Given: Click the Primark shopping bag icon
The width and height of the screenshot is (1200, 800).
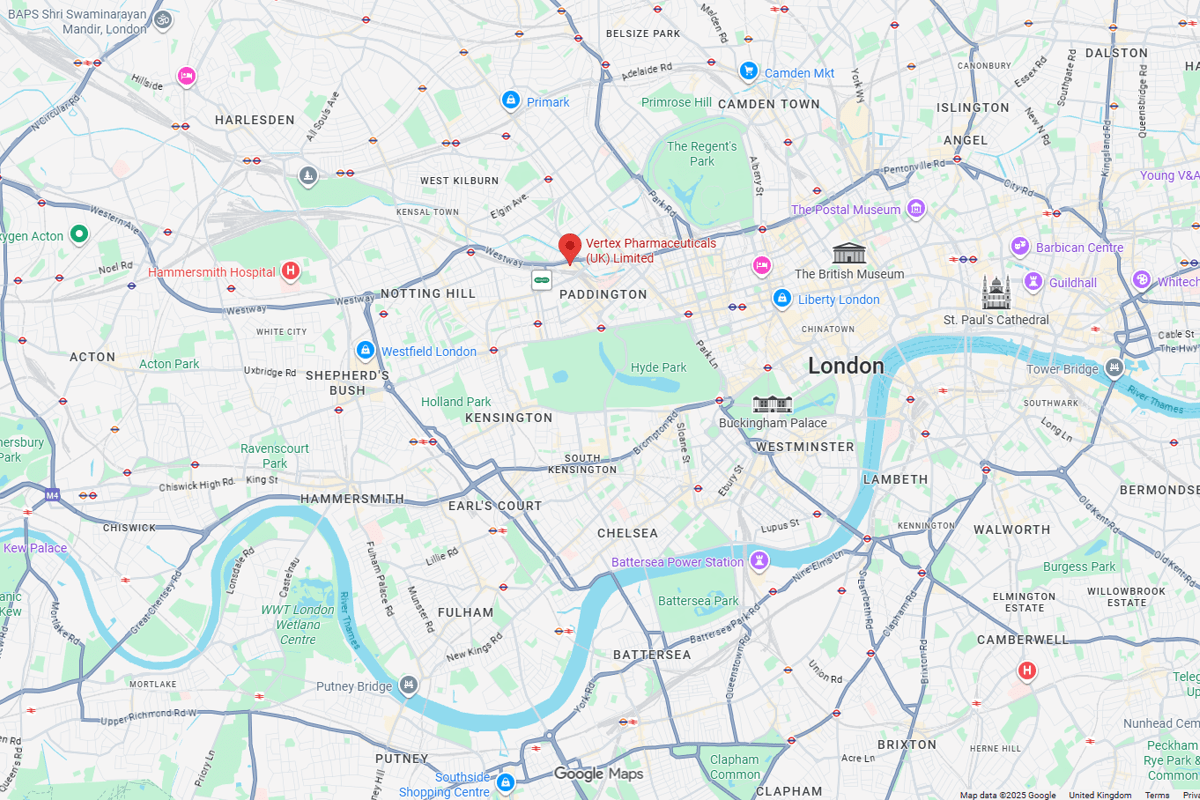Looking at the screenshot, I should [511, 101].
